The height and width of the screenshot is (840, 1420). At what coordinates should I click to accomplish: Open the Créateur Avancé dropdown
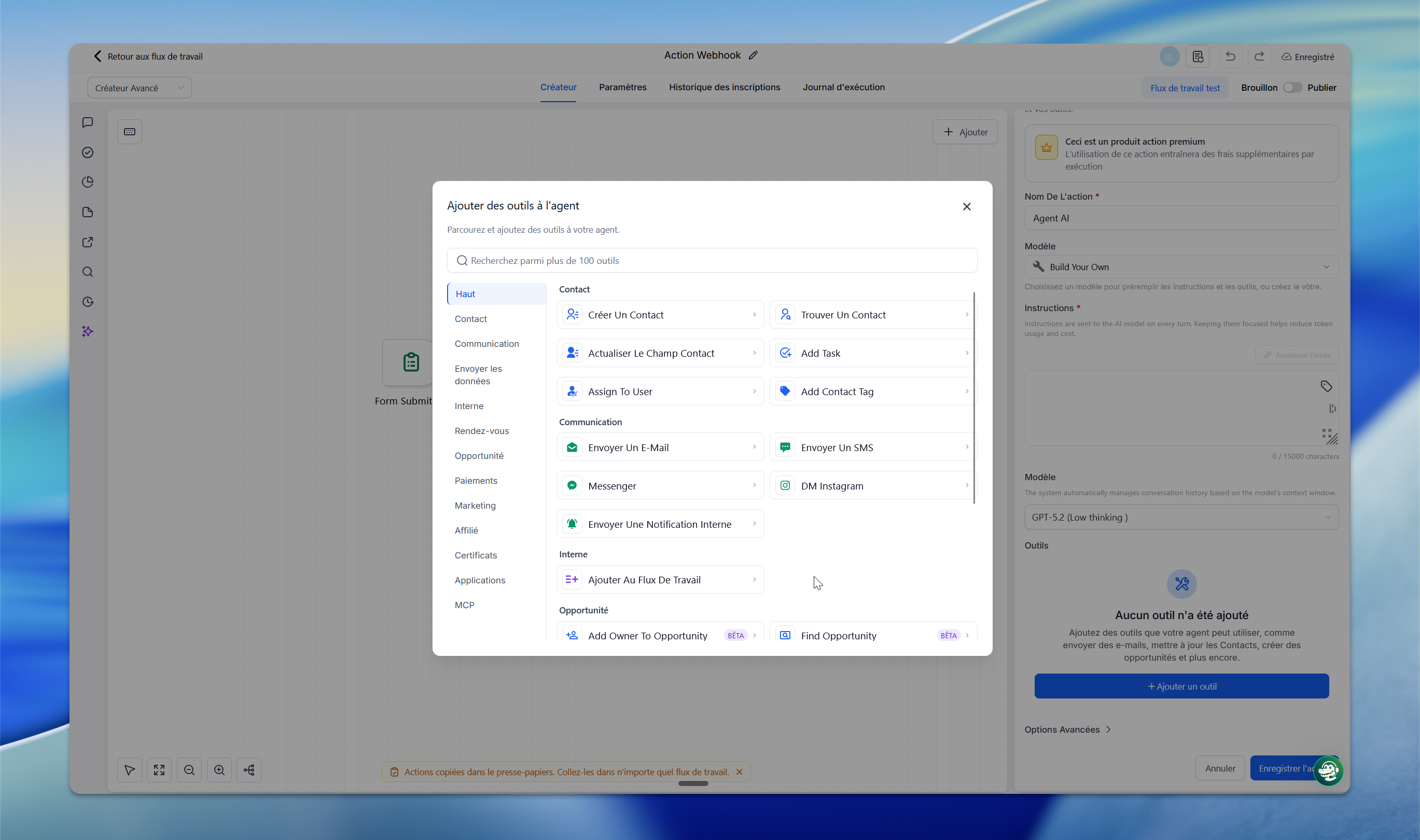(x=140, y=88)
